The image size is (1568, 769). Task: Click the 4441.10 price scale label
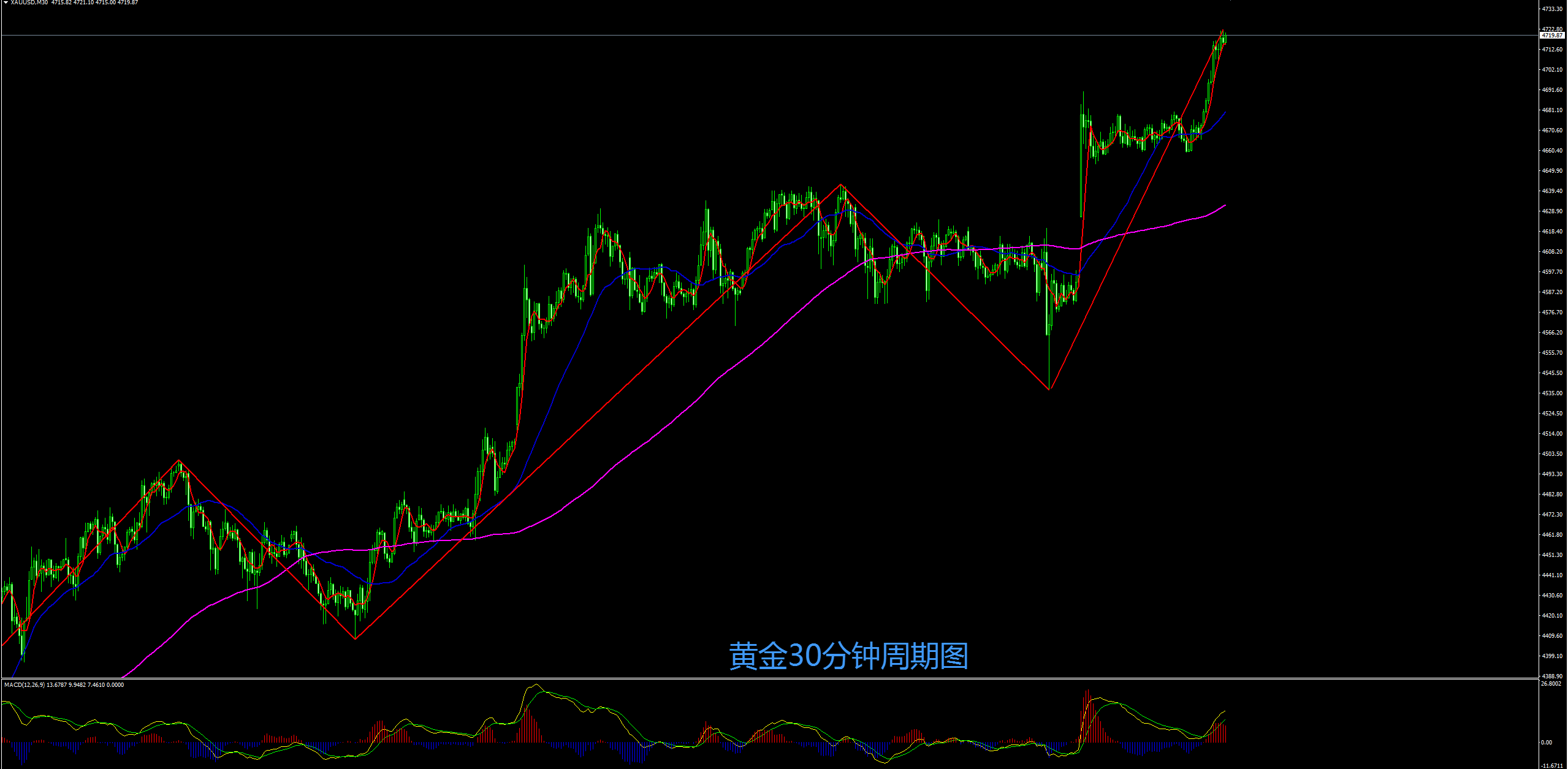click(x=1551, y=575)
